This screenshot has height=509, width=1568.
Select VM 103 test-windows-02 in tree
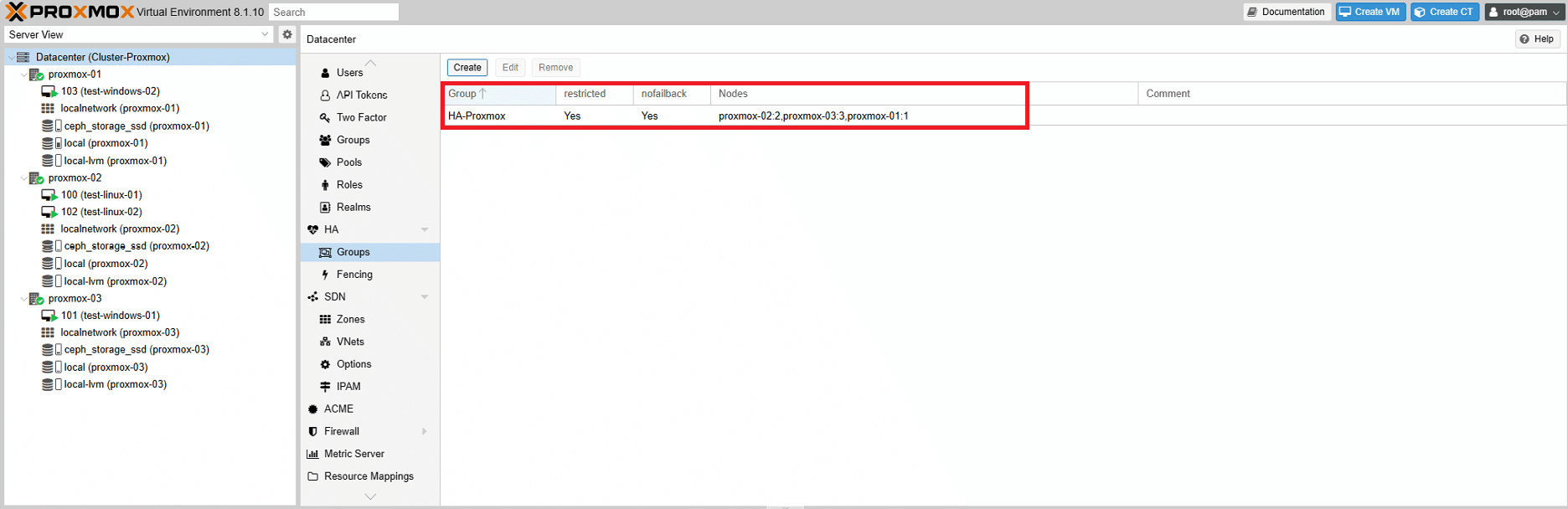(x=110, y=91)
